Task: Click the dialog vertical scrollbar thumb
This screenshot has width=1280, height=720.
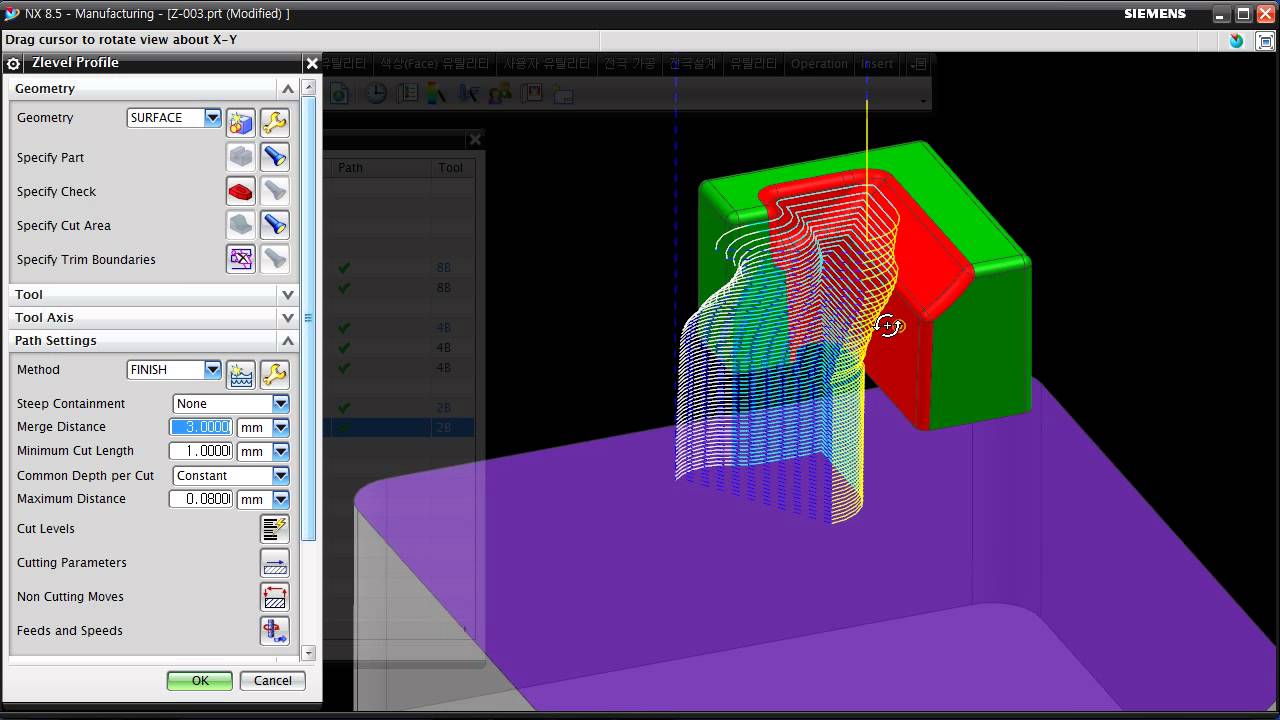Action: pyautogui.click(x=308, y=318)
